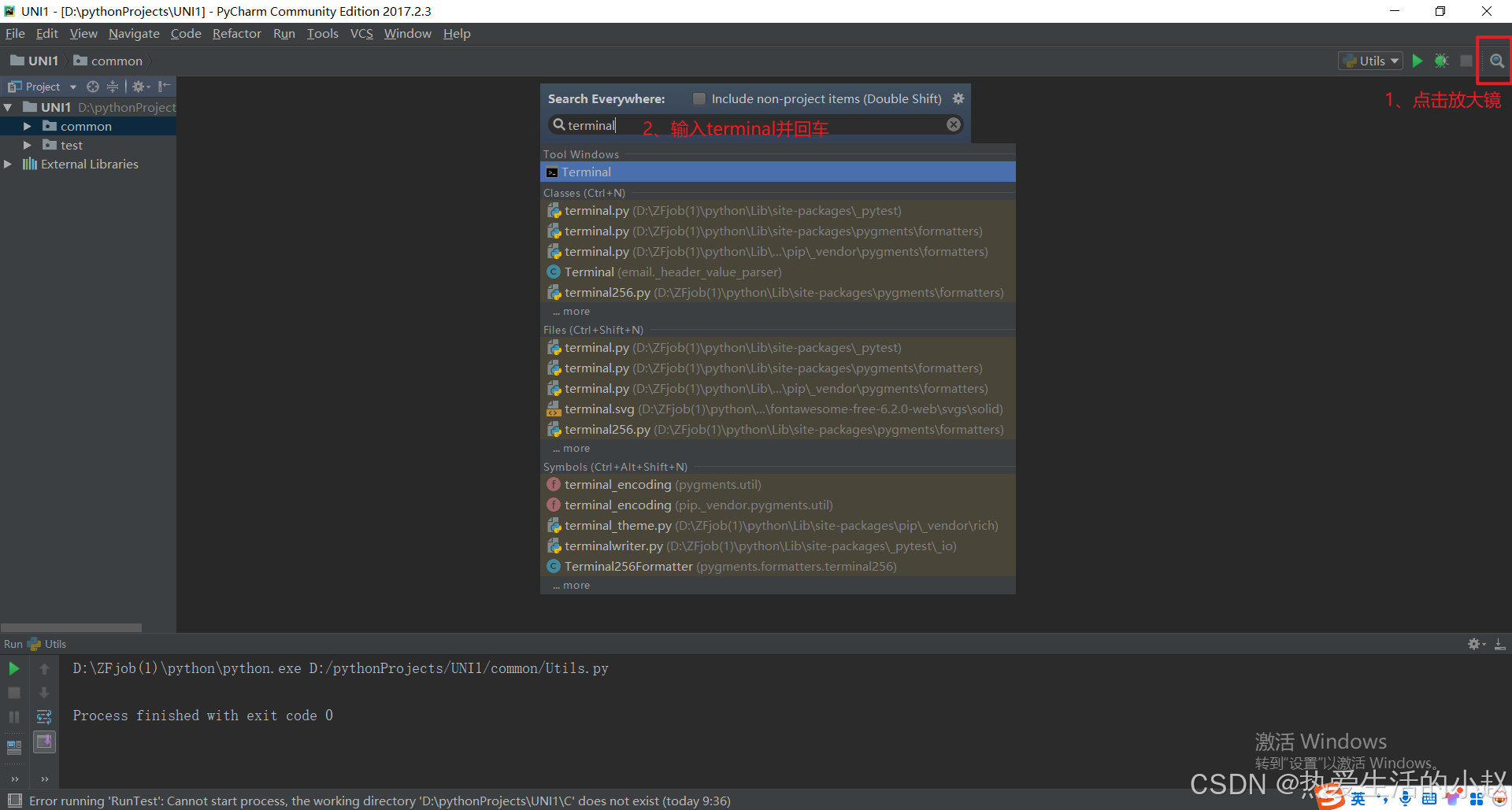
Task: Toggle Include non-project items checkbox
Action: click(x=699, y=98)
